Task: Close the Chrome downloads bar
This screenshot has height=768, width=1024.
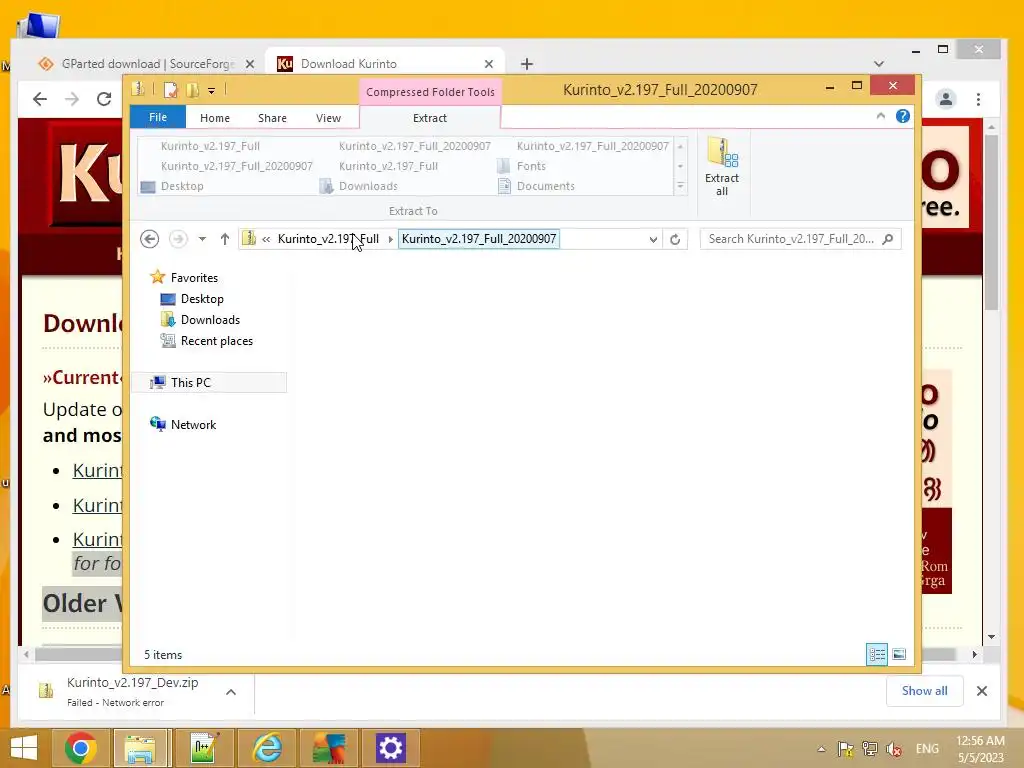Action: tap(982, 691)
